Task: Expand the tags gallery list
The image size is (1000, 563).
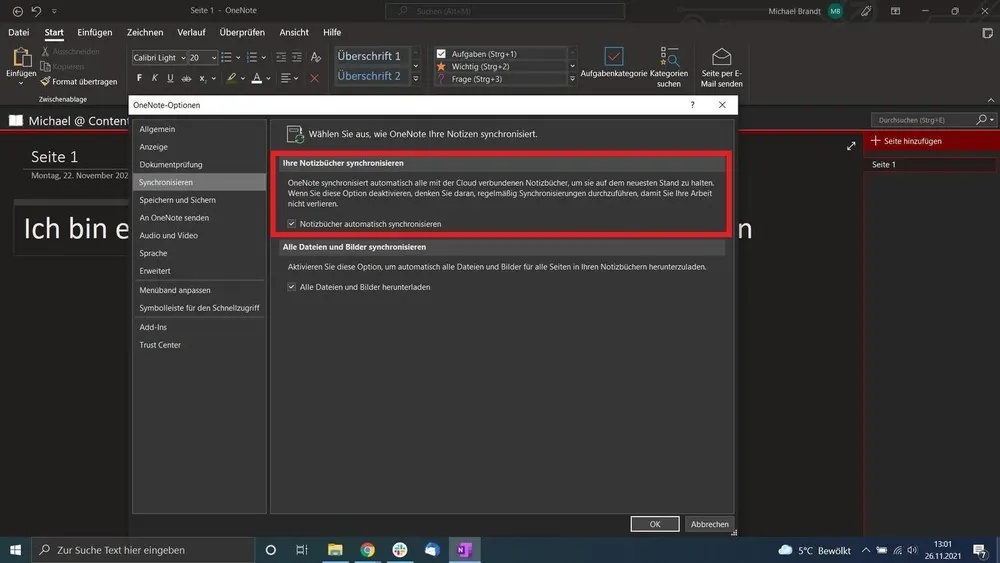Action: (572, 79)
